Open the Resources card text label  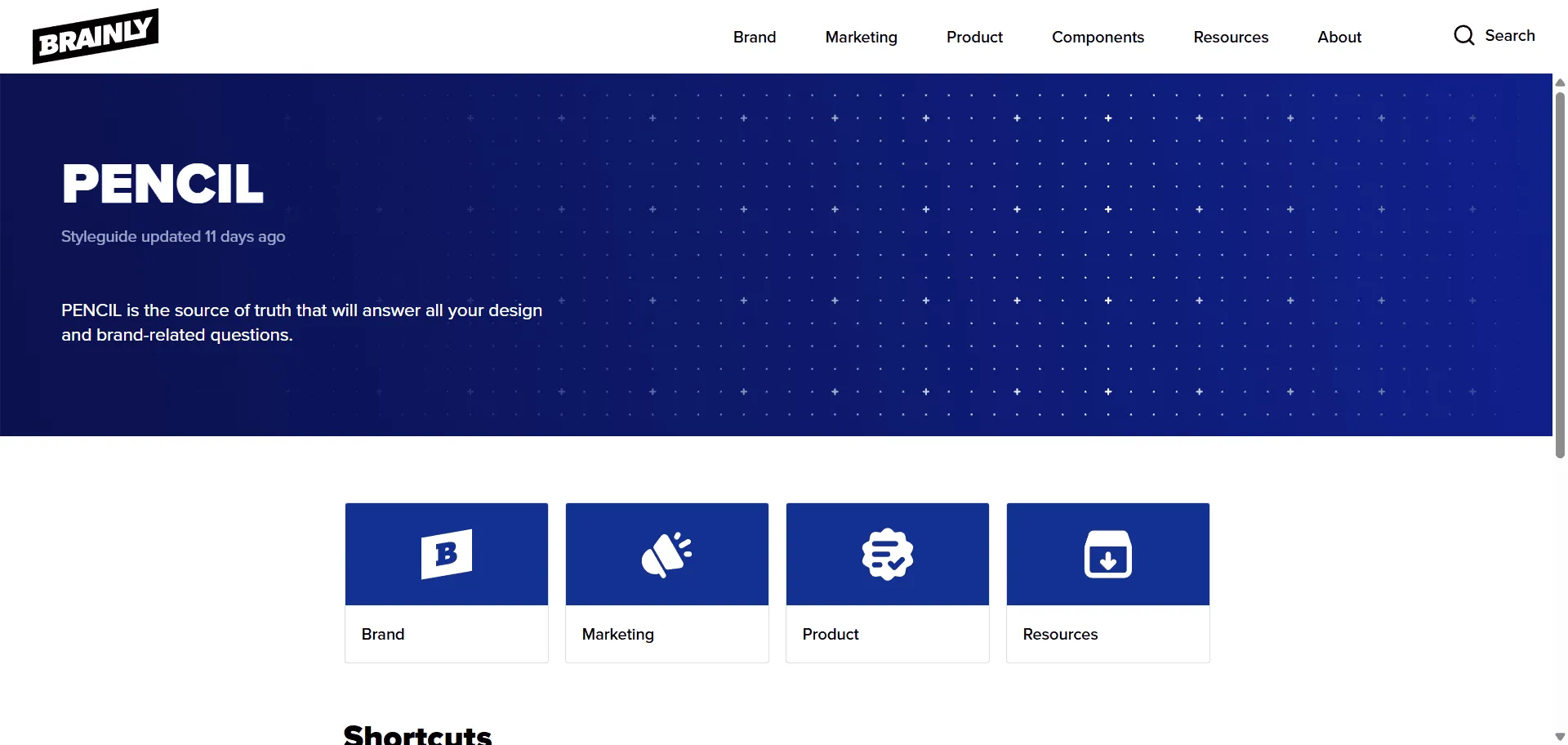(x=1060, y=634)
